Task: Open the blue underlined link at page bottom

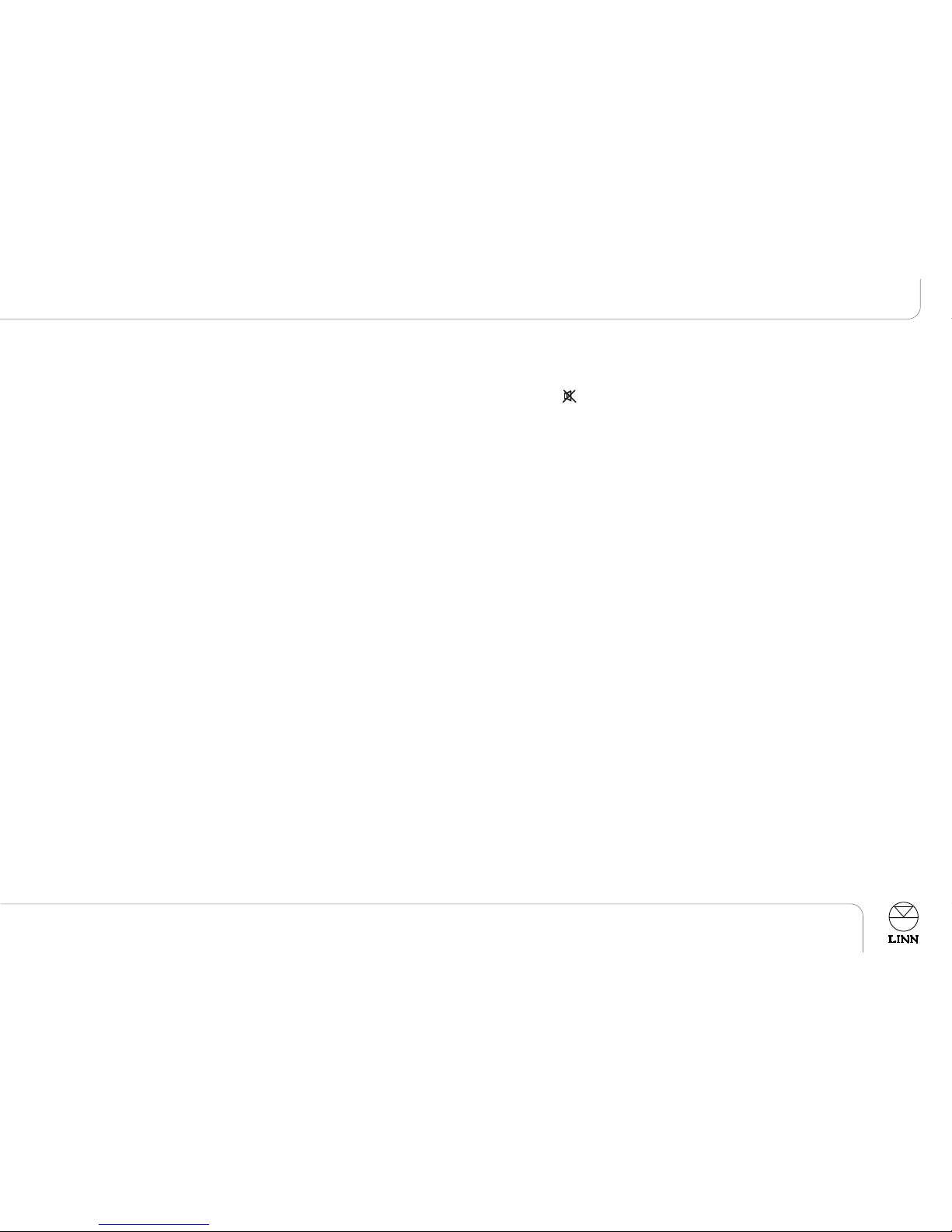Action: coord(155,1224)
